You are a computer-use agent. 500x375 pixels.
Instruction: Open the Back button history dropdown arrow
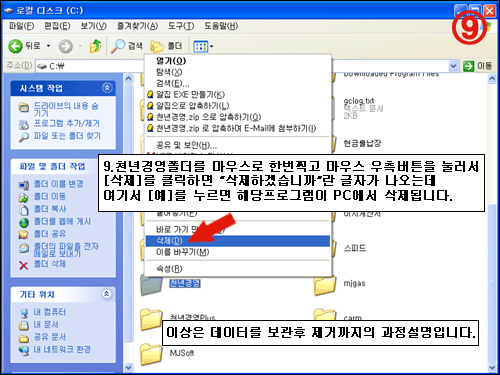(x=49, y=46)
